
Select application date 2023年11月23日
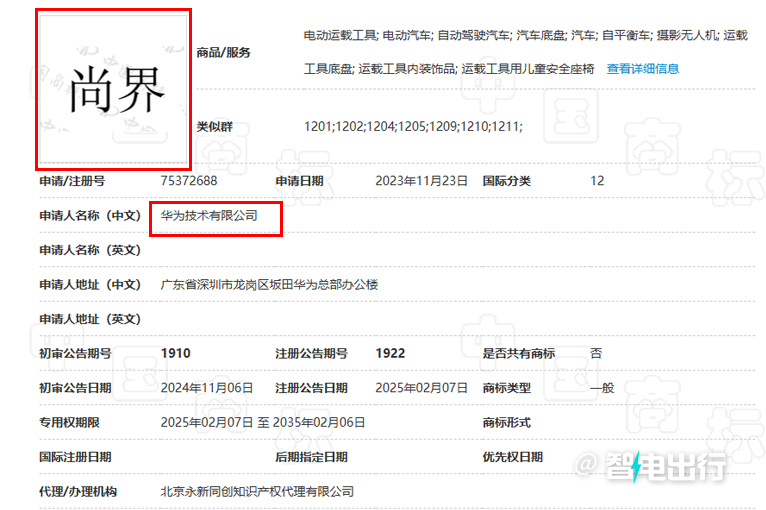click(x=421, y=181)
